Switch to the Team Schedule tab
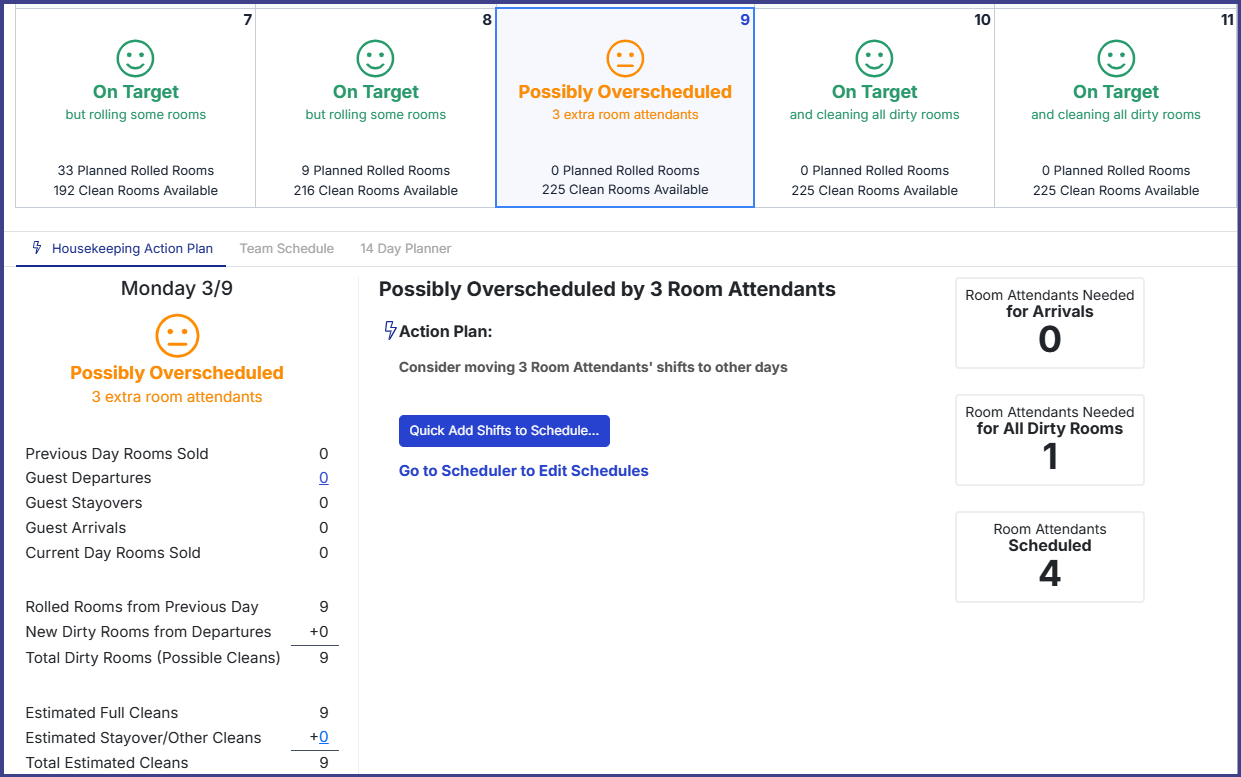Image resolution: width=1241 pixels, height=777 pixels. 287,248
